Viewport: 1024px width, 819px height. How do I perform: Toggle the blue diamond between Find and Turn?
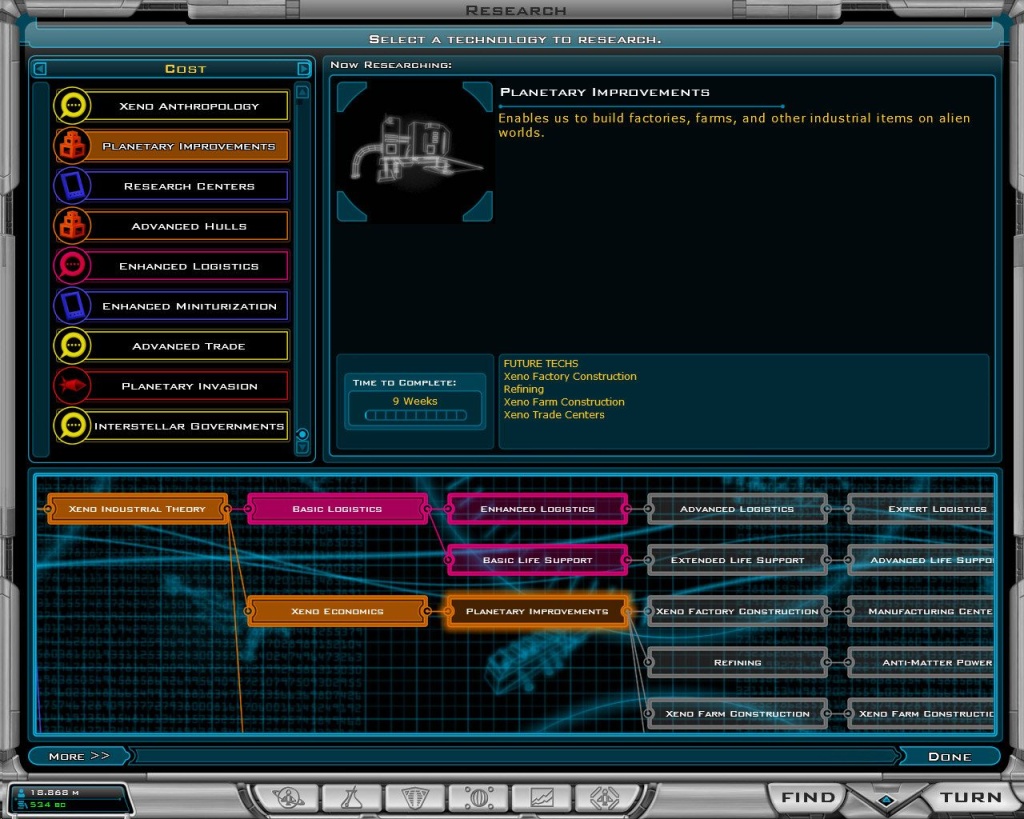pyautogui.click(x=884, y=800)
